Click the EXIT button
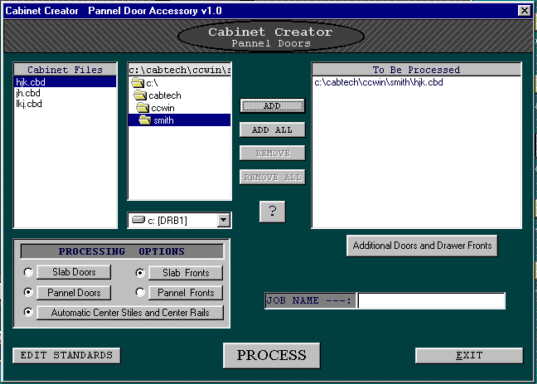537x384 pixels. pos(469,355)
